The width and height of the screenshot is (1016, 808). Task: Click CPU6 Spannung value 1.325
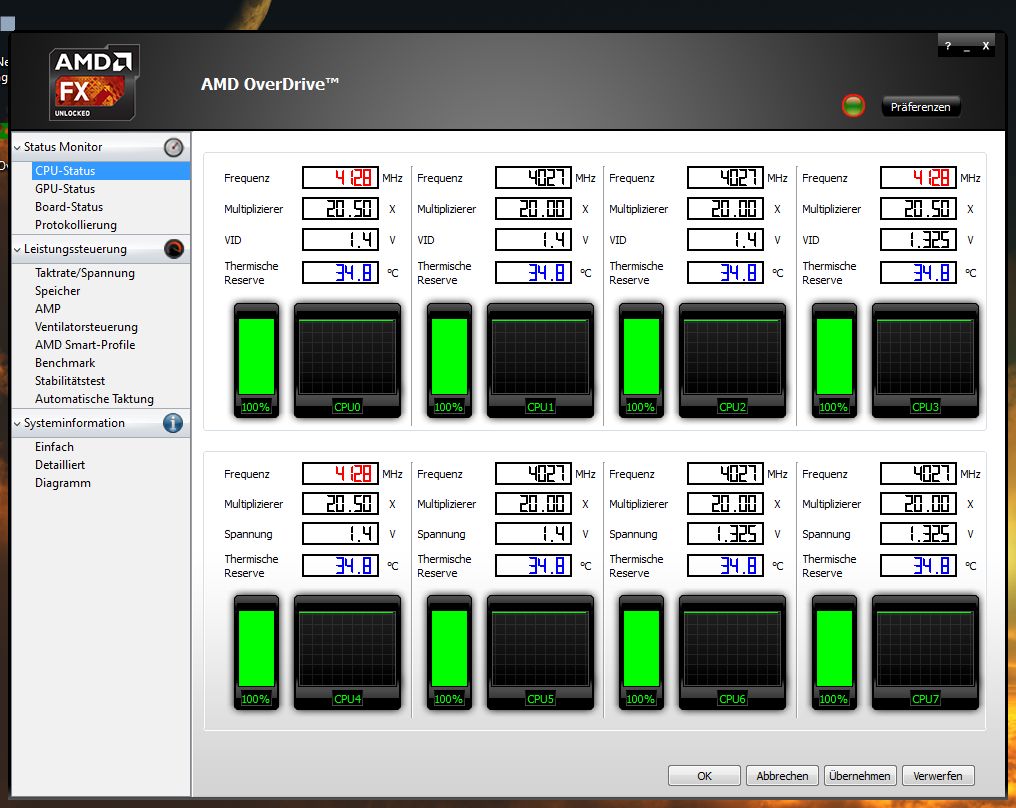point(725,534)
